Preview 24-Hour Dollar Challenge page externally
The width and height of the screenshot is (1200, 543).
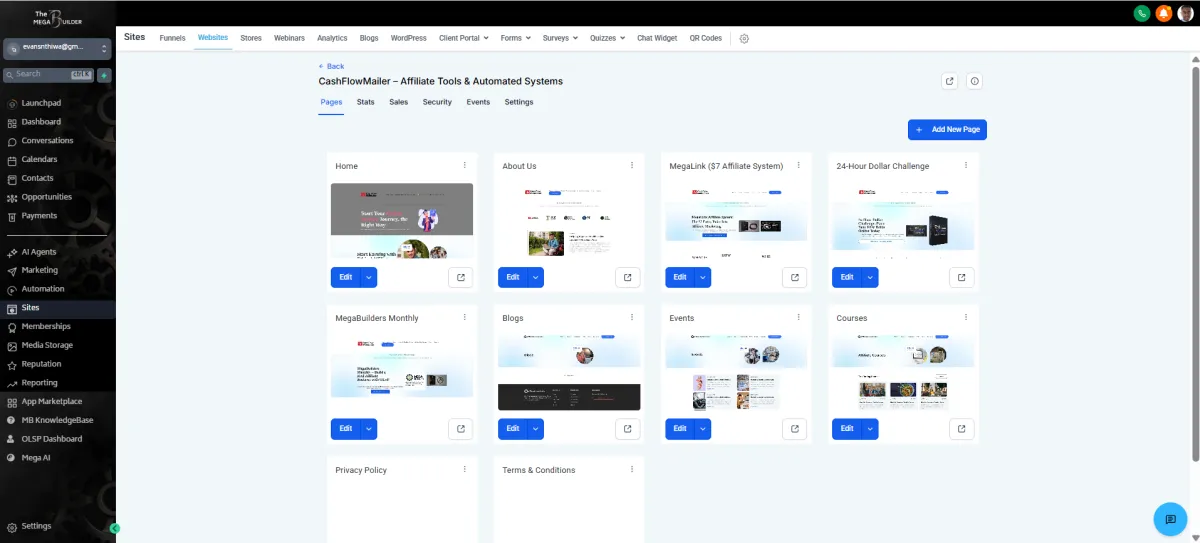(961, 277)
